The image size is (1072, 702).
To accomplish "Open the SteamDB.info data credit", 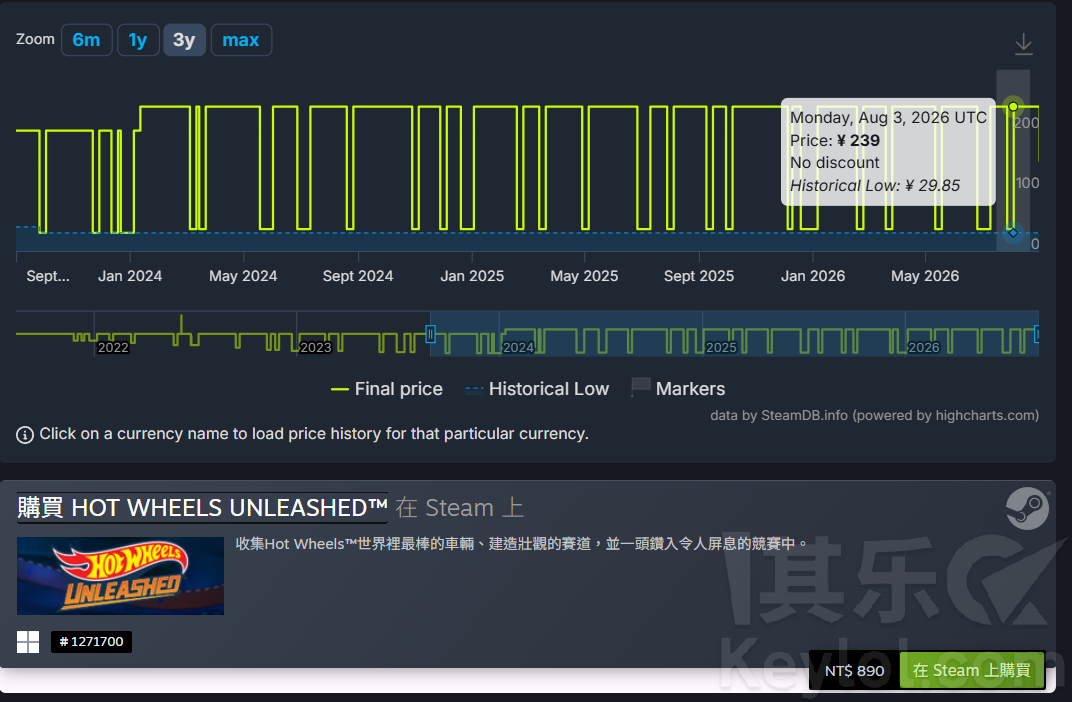I will pos(874,415).
